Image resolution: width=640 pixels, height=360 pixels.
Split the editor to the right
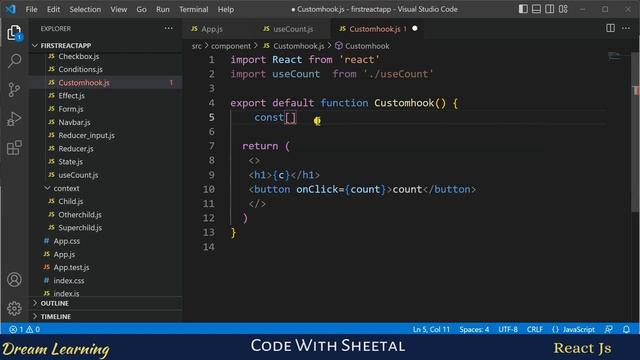coord(610,28)
